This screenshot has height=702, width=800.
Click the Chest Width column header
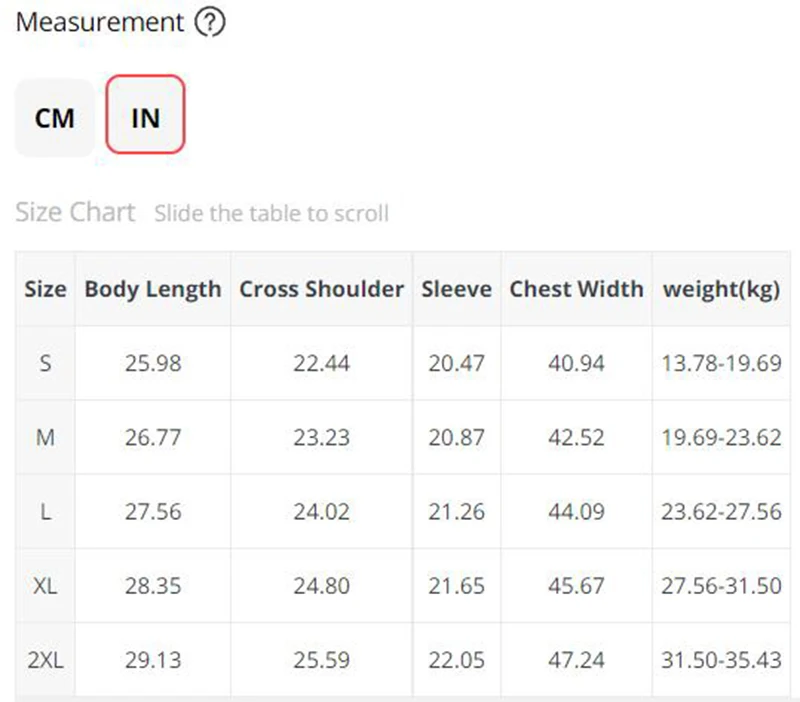tap(577, 289)
